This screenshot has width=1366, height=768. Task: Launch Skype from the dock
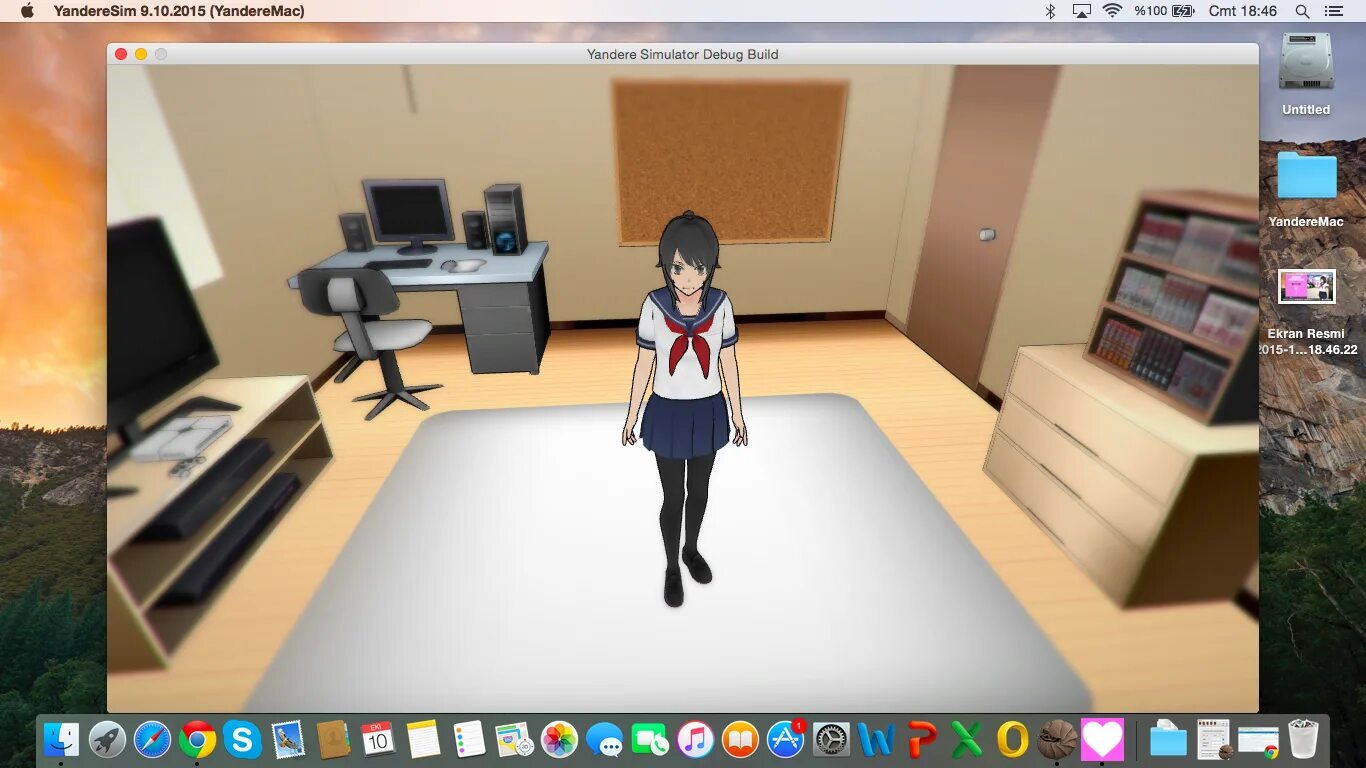(x=242, y=740)
